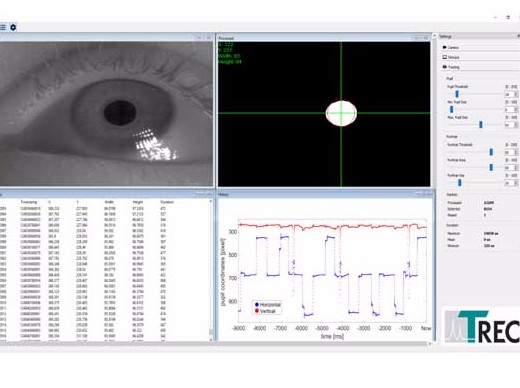Click the Purkinje Size value spinner
Image resolution: width=520 pixels, height=388 pixels.
511,183
